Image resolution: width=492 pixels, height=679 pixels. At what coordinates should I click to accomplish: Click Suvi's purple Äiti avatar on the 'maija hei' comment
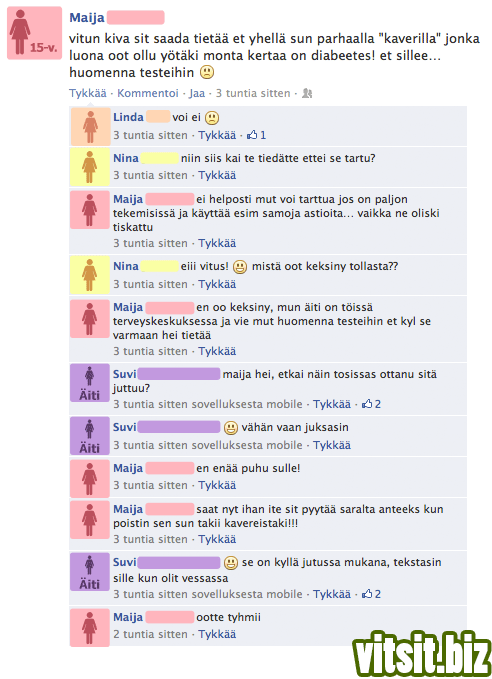[90, 383]
